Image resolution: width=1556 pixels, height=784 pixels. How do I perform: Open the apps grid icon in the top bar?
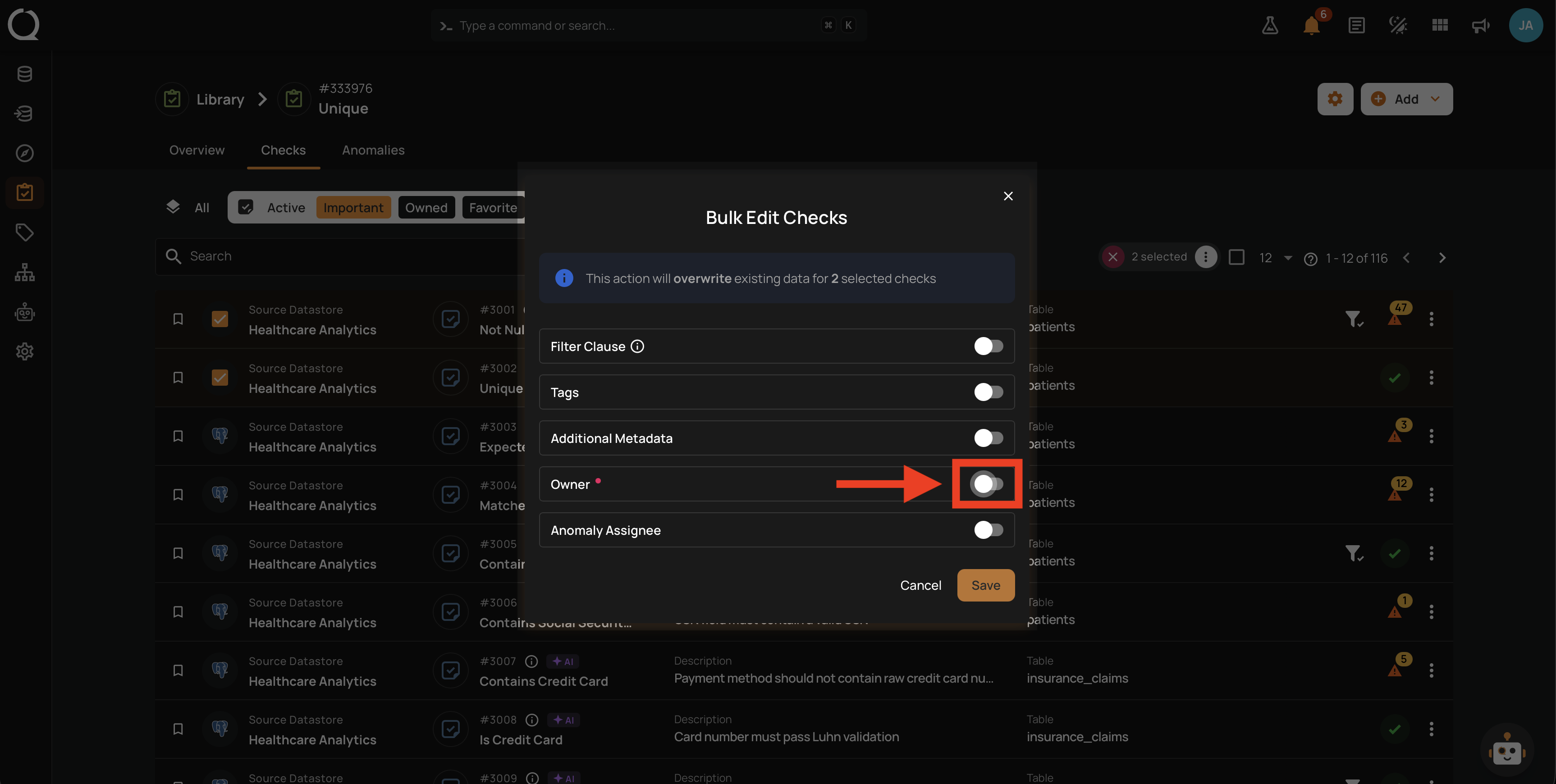tap(1439, 25)
